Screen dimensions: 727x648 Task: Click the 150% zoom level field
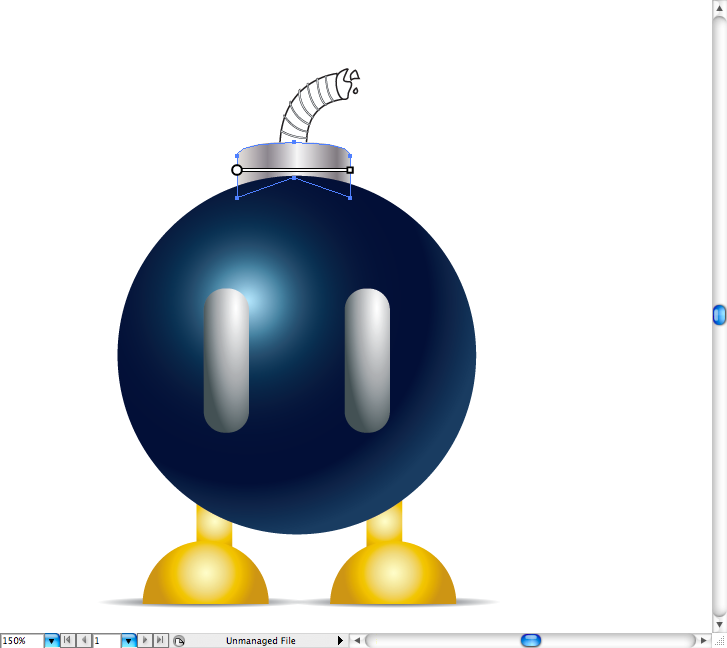tap(21, 640)
